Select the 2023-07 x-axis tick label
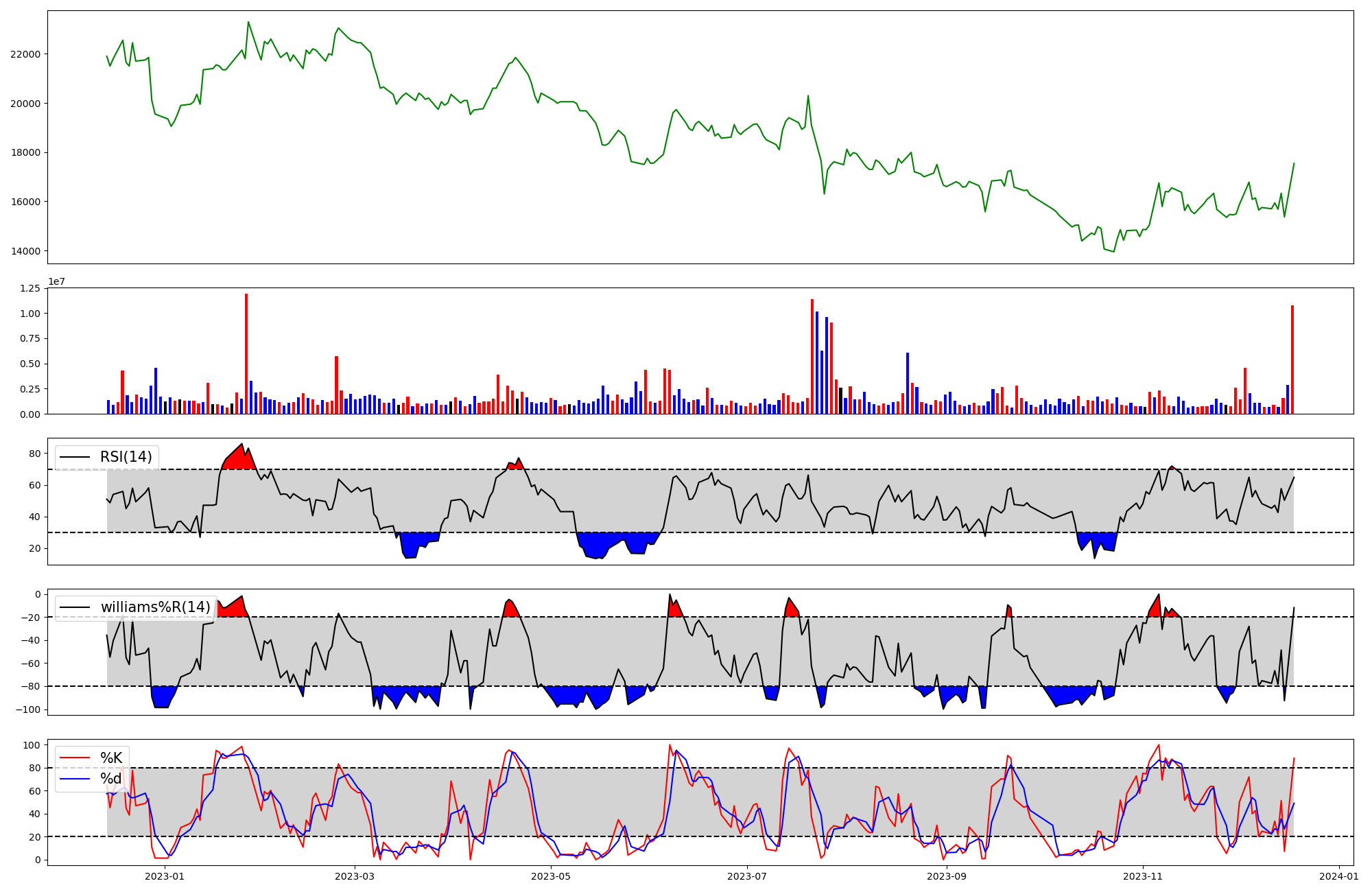Viewport: 1372px width, 892px height. 747,876
